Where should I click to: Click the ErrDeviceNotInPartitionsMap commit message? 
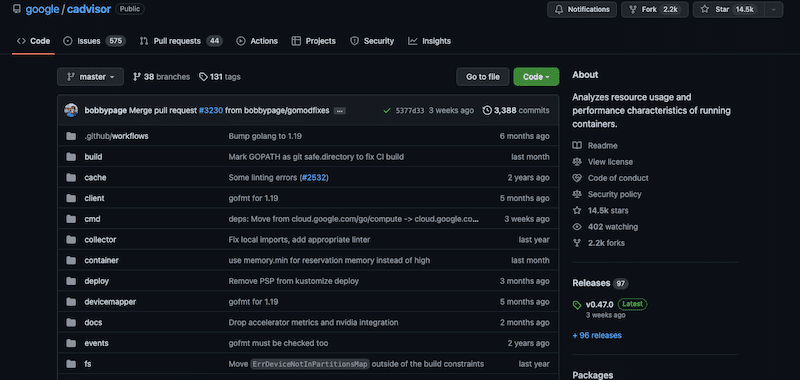click(x=356, y=364)
